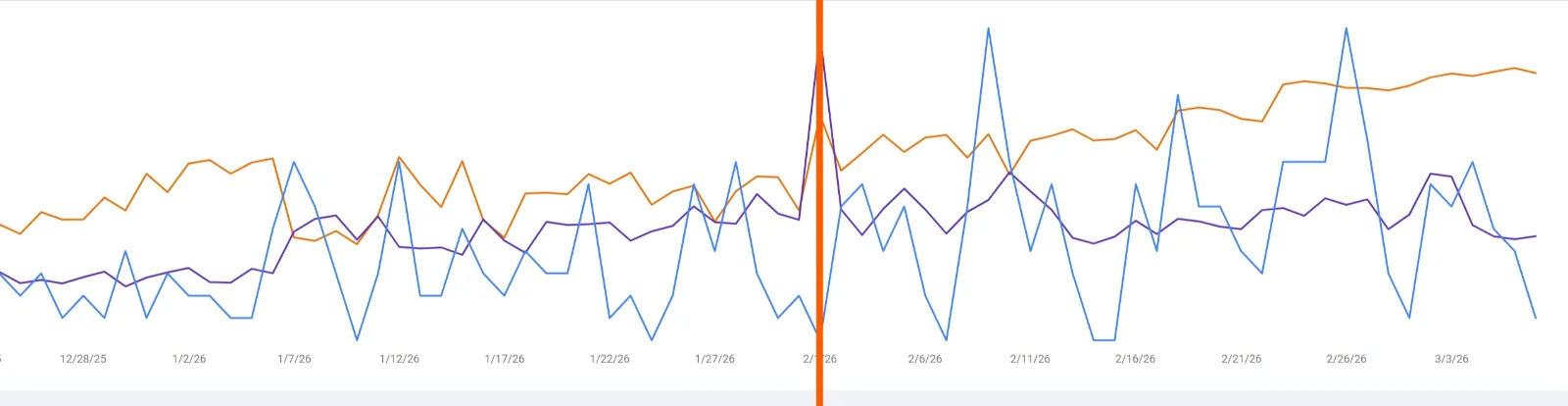Click the 2/21/26 date label

pyautogui.click(x=1241, y=359)
